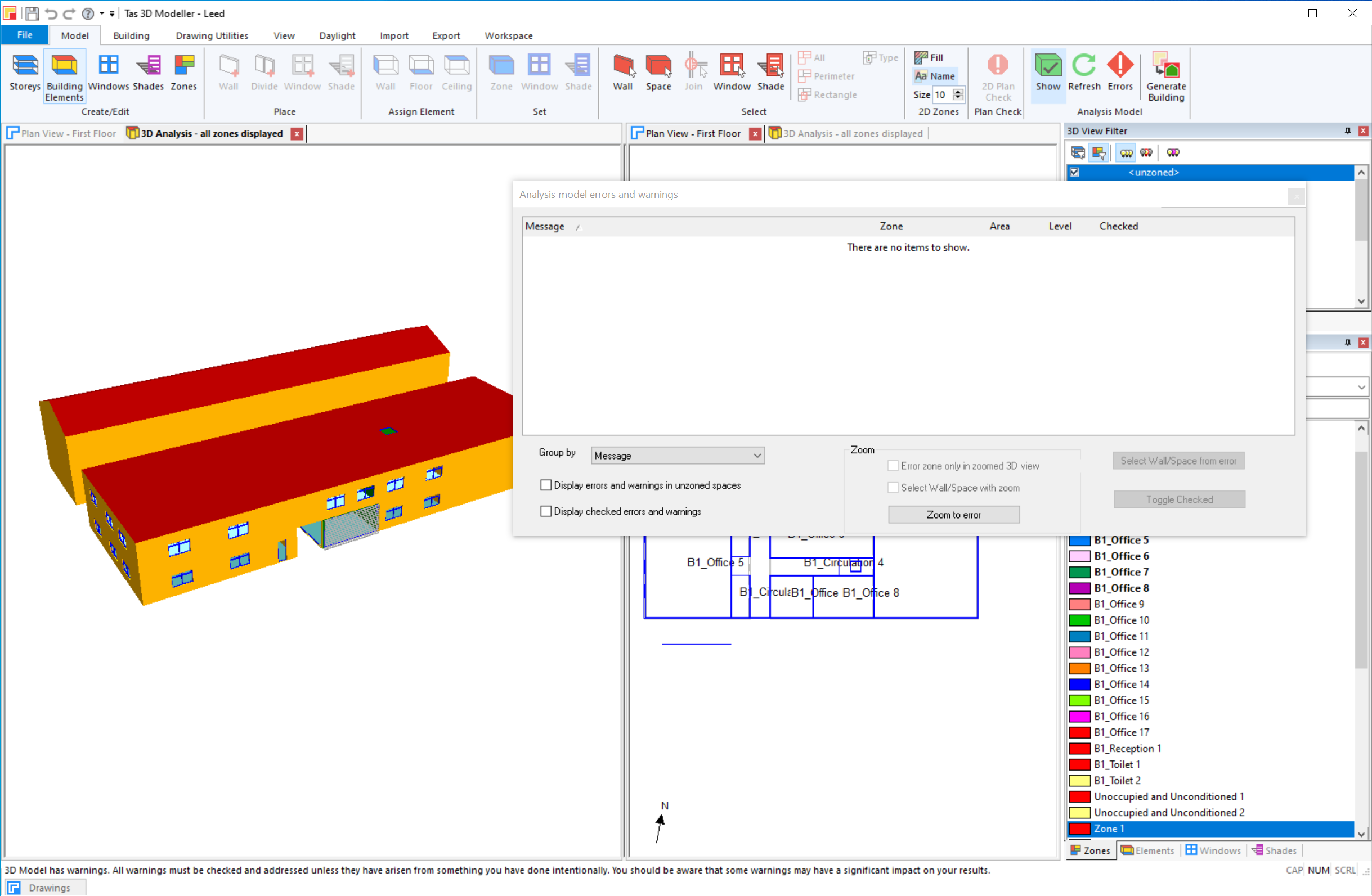Click Select Wall/Space from error button
This screenshot has width=1372, height=896.
(x=1179, y=461)
